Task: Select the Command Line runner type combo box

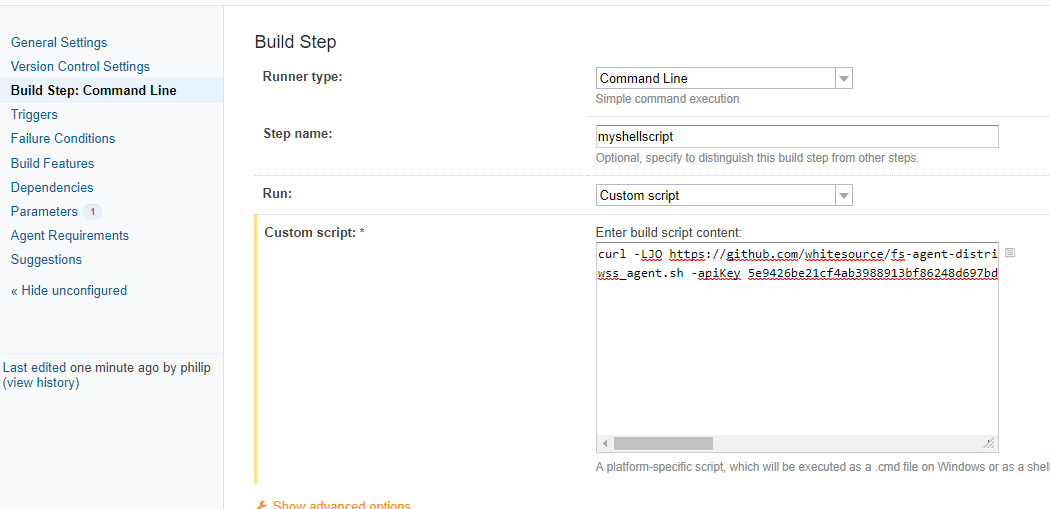Action: (715, 79)
